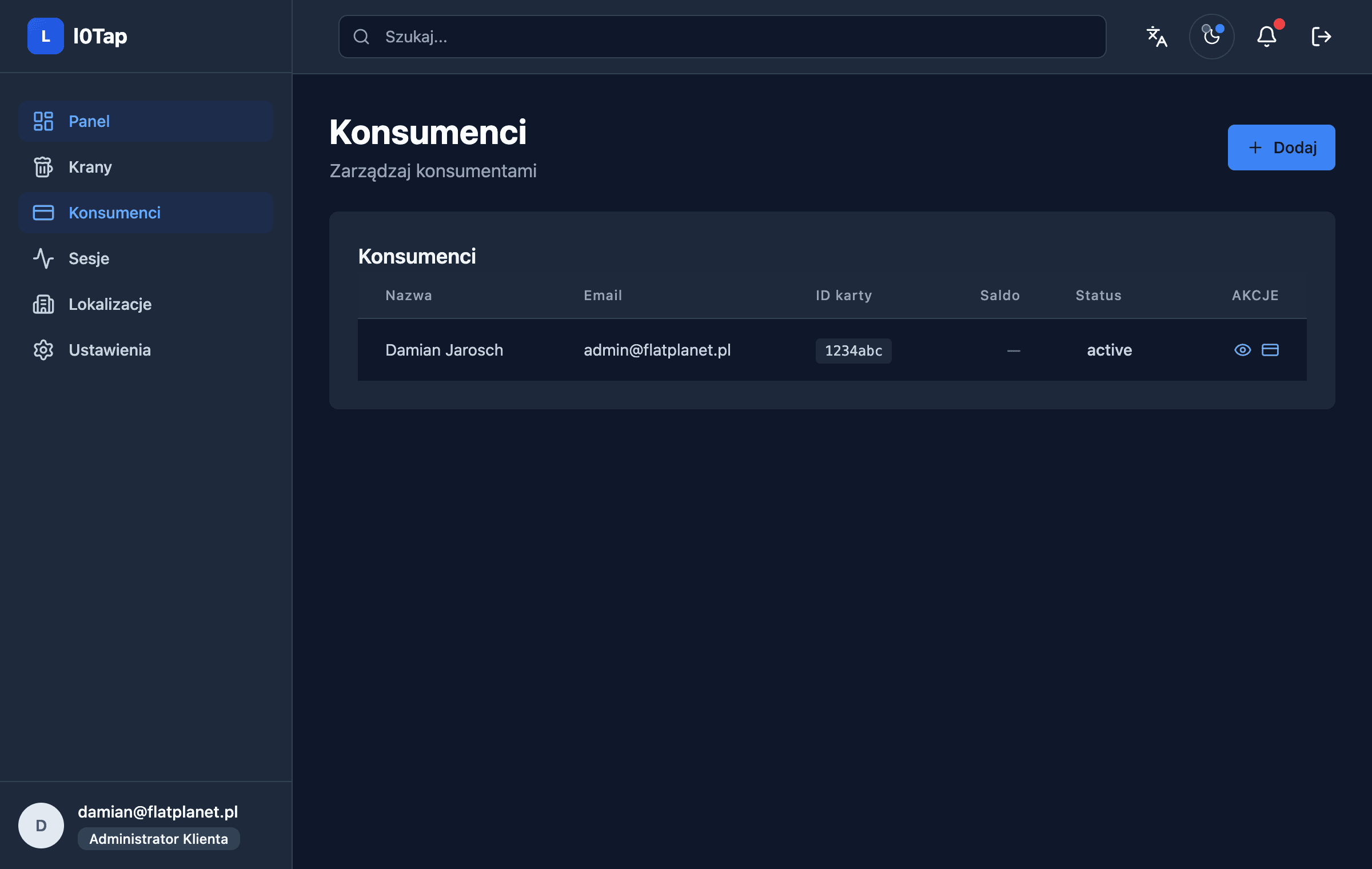Open the notifications bell

pyautogui.click(x=1266, y=37)
